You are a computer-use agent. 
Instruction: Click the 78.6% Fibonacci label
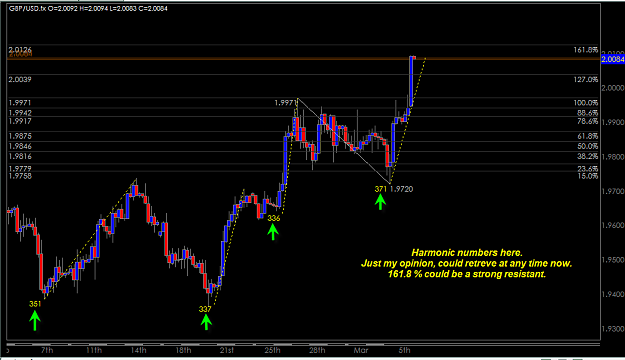[x=587, y=121]
